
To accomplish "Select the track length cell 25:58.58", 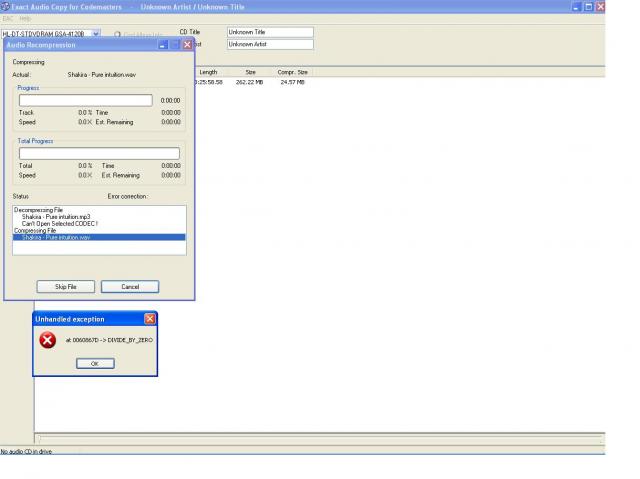I will [209, 82].
